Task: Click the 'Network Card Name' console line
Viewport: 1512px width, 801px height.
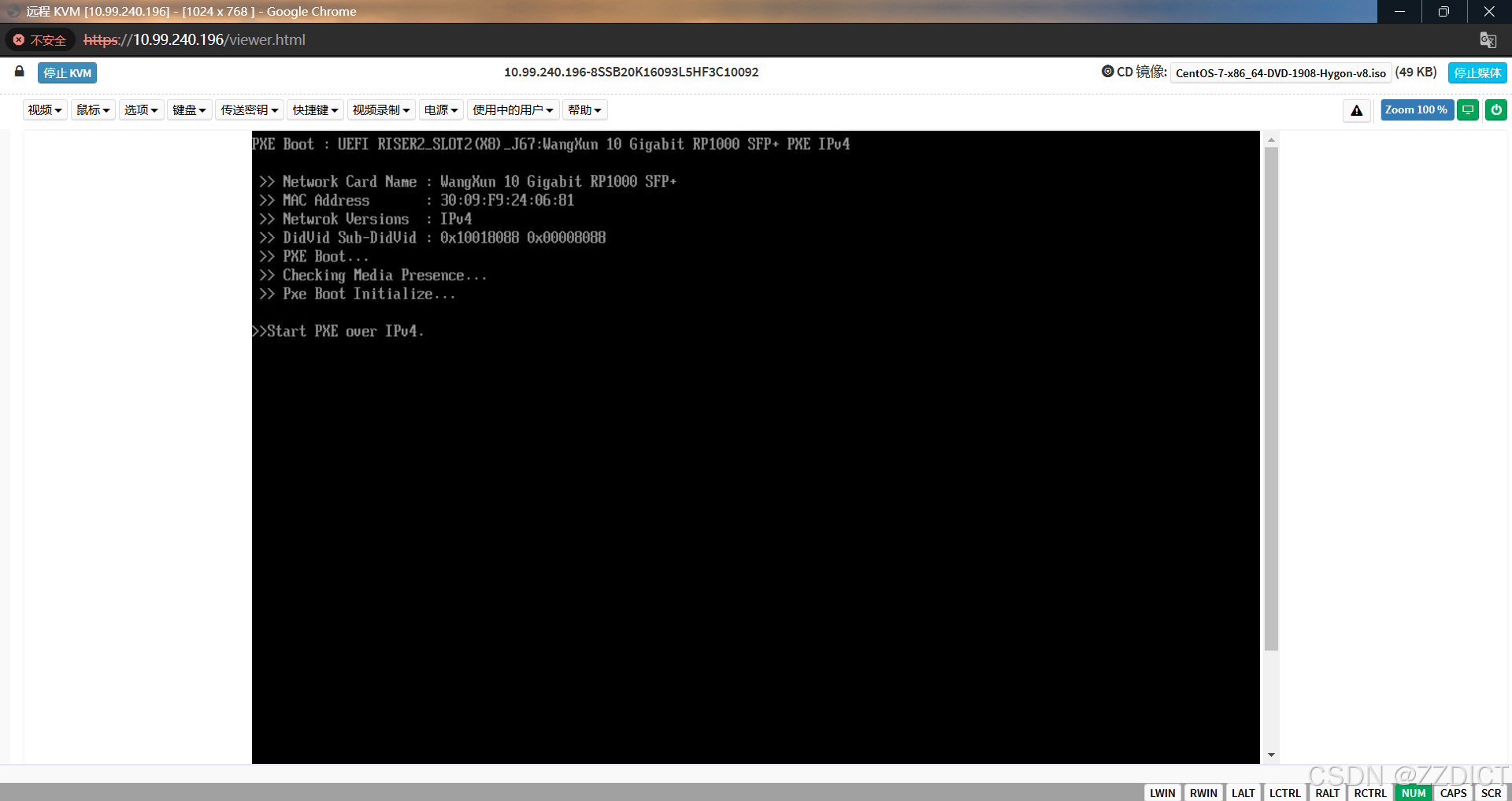Action: click(x=468, y=182)
